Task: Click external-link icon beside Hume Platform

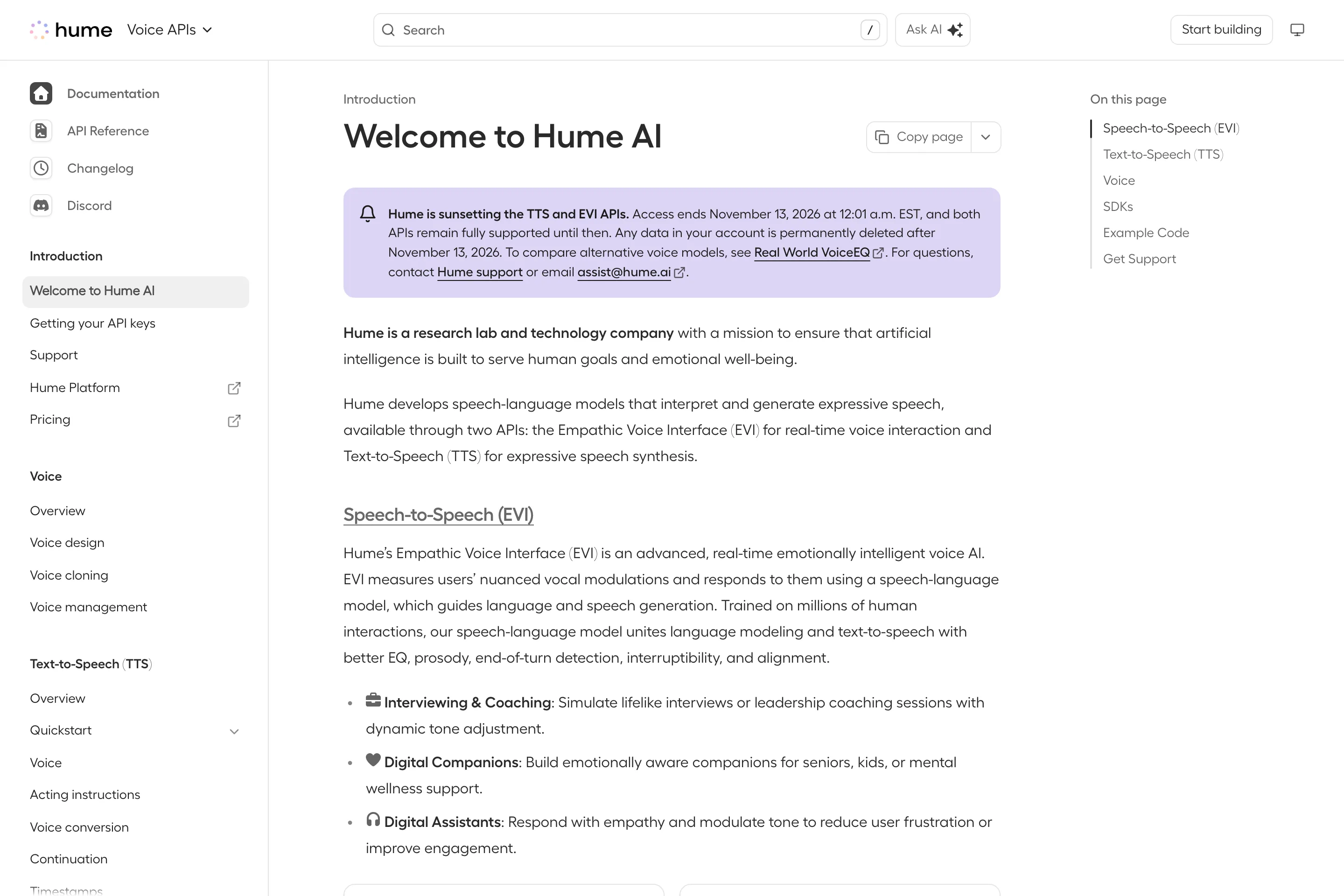Action: [x=234, y=389]
